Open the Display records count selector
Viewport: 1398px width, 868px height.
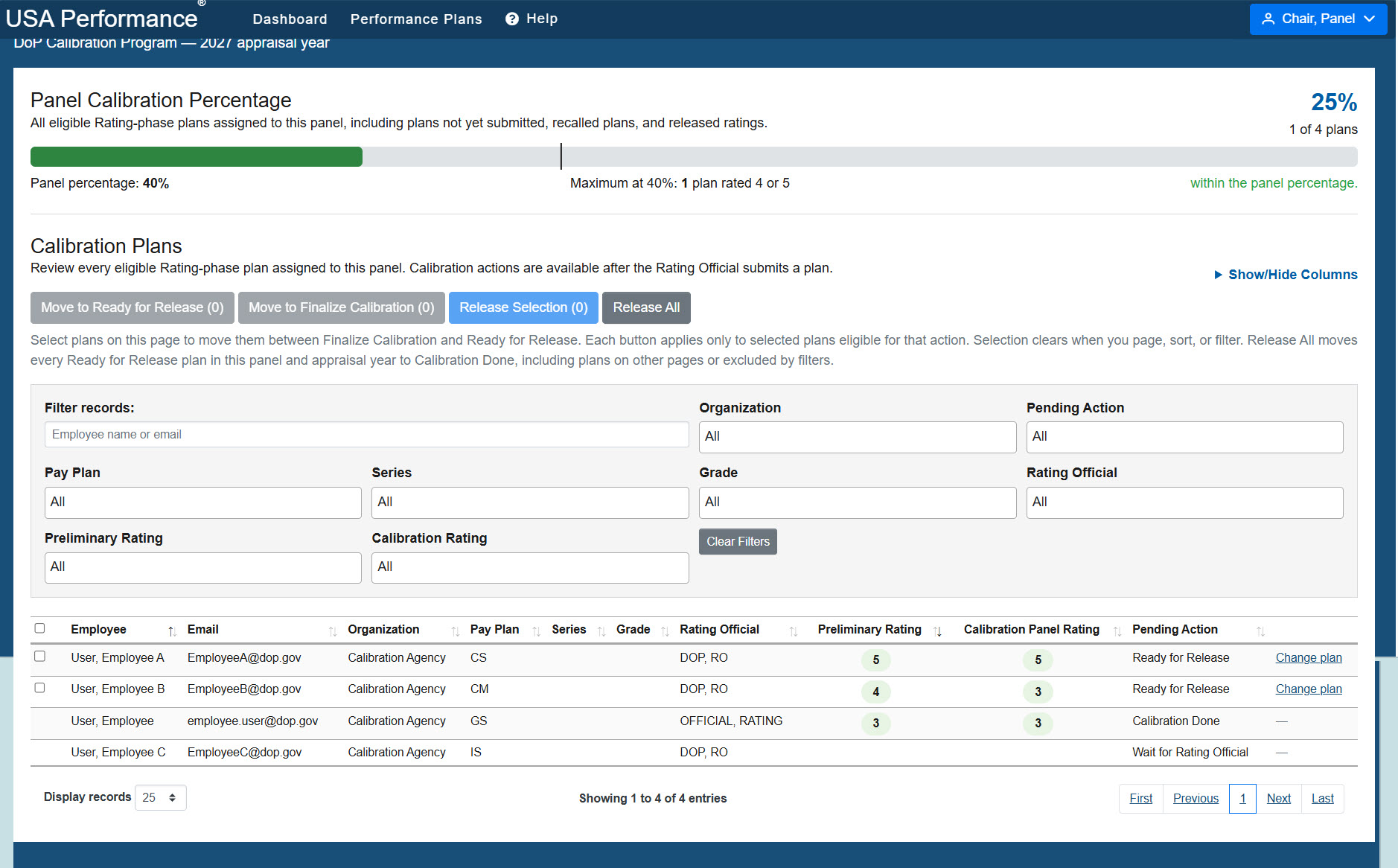pos(160,797)
